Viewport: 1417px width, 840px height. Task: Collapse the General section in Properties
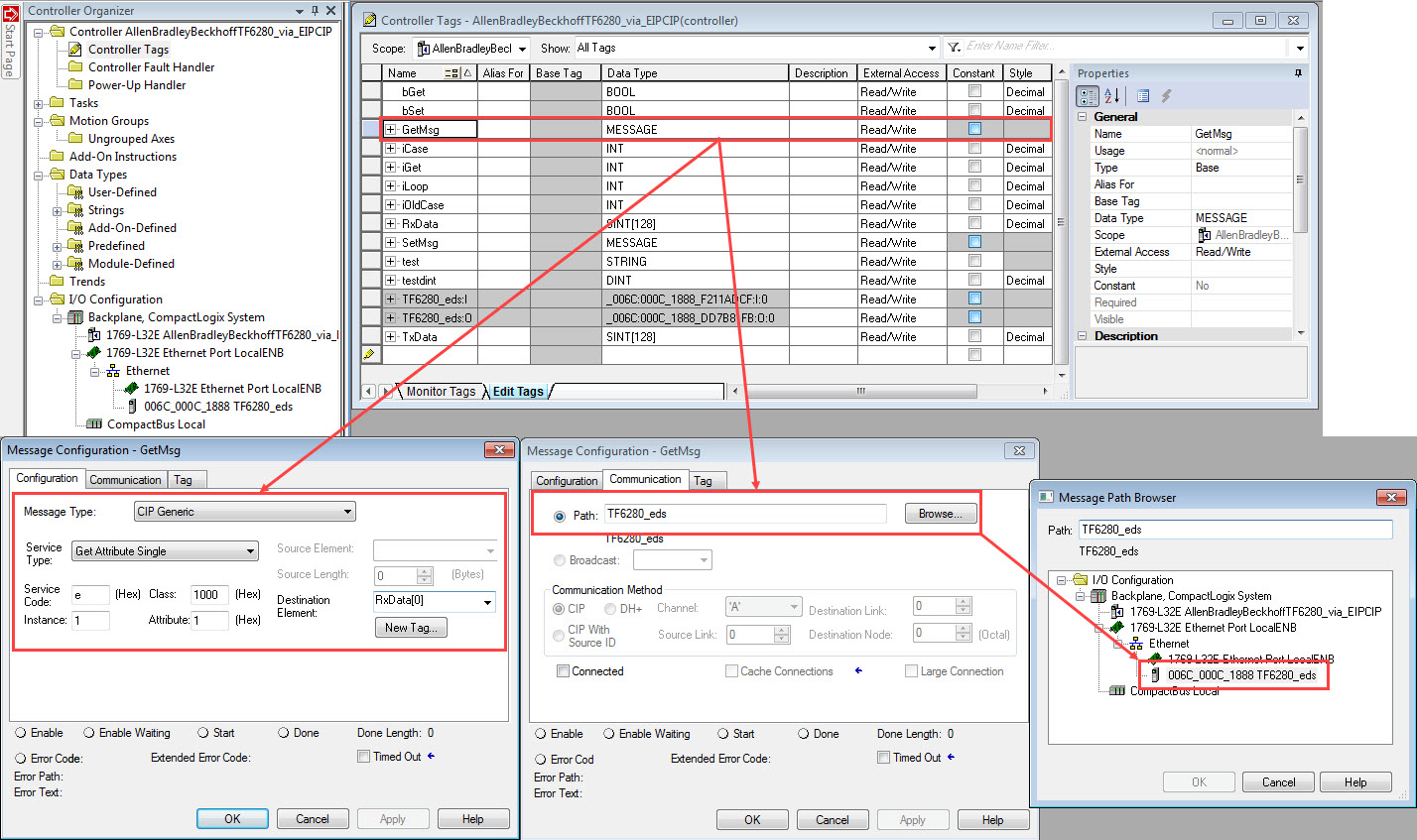click(1083, 117)
